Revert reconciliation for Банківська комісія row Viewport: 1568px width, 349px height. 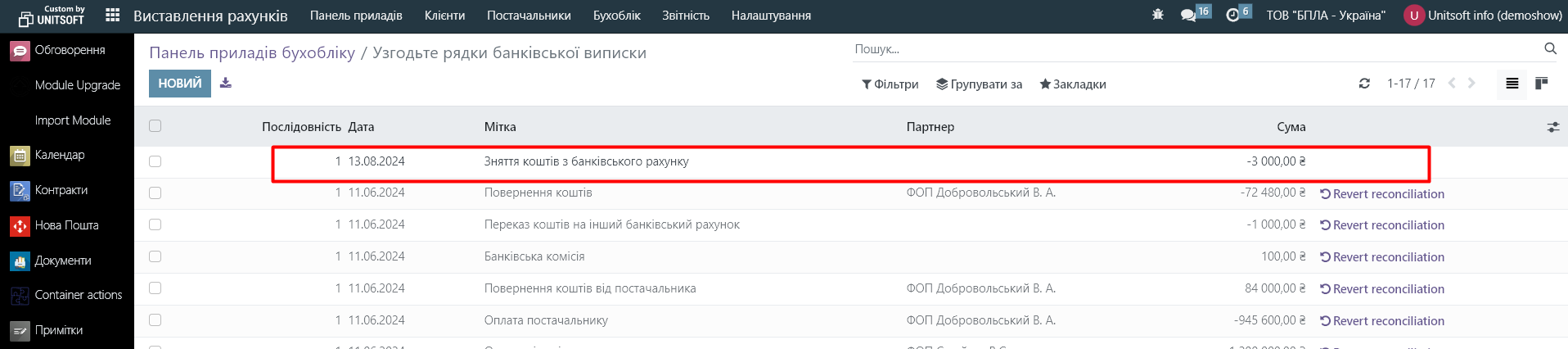coord(1381,257)
